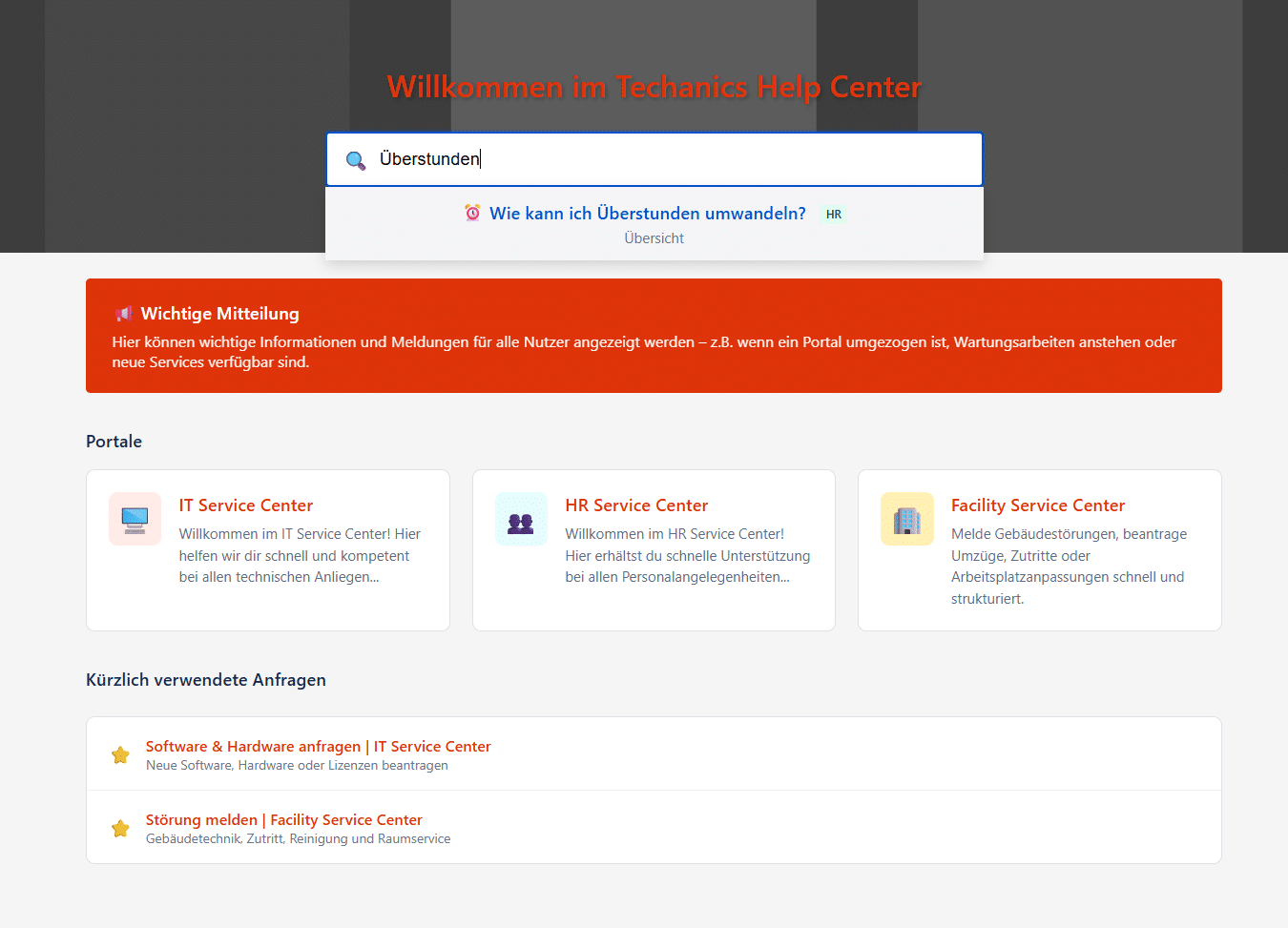
Task: Click the HR Service Center people icon
Action: click(521, 519)
